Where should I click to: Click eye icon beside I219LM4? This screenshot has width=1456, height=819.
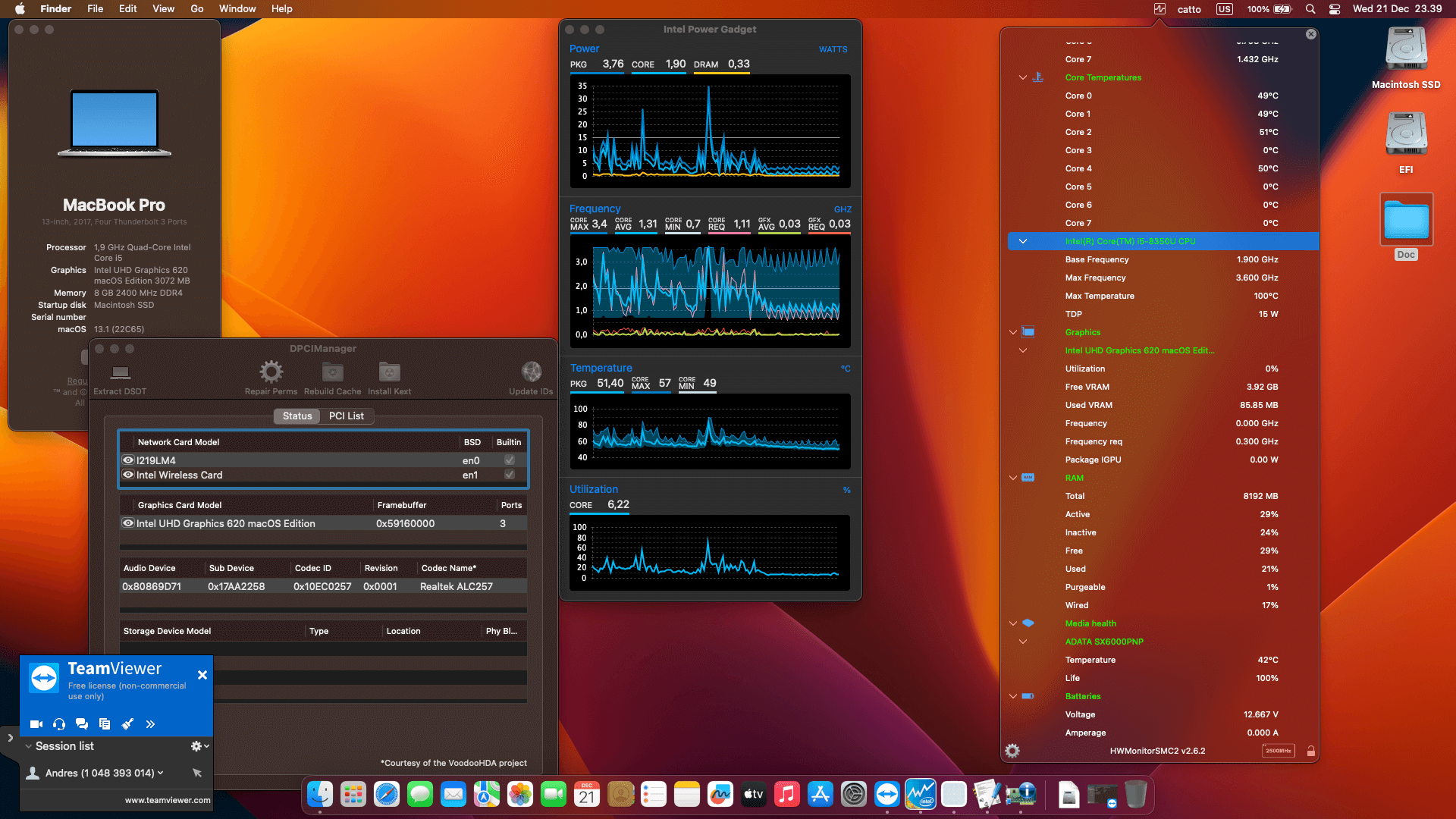128,460
